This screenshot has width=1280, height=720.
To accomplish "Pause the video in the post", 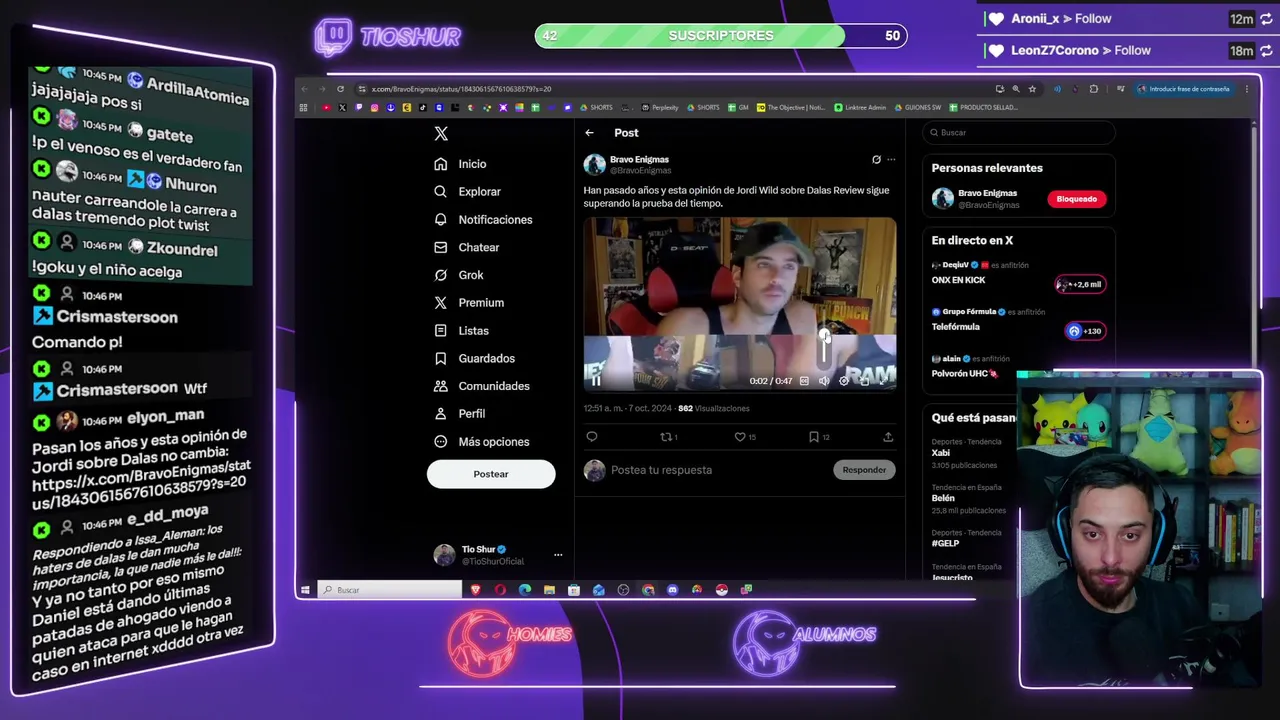I will click(596, 381).
